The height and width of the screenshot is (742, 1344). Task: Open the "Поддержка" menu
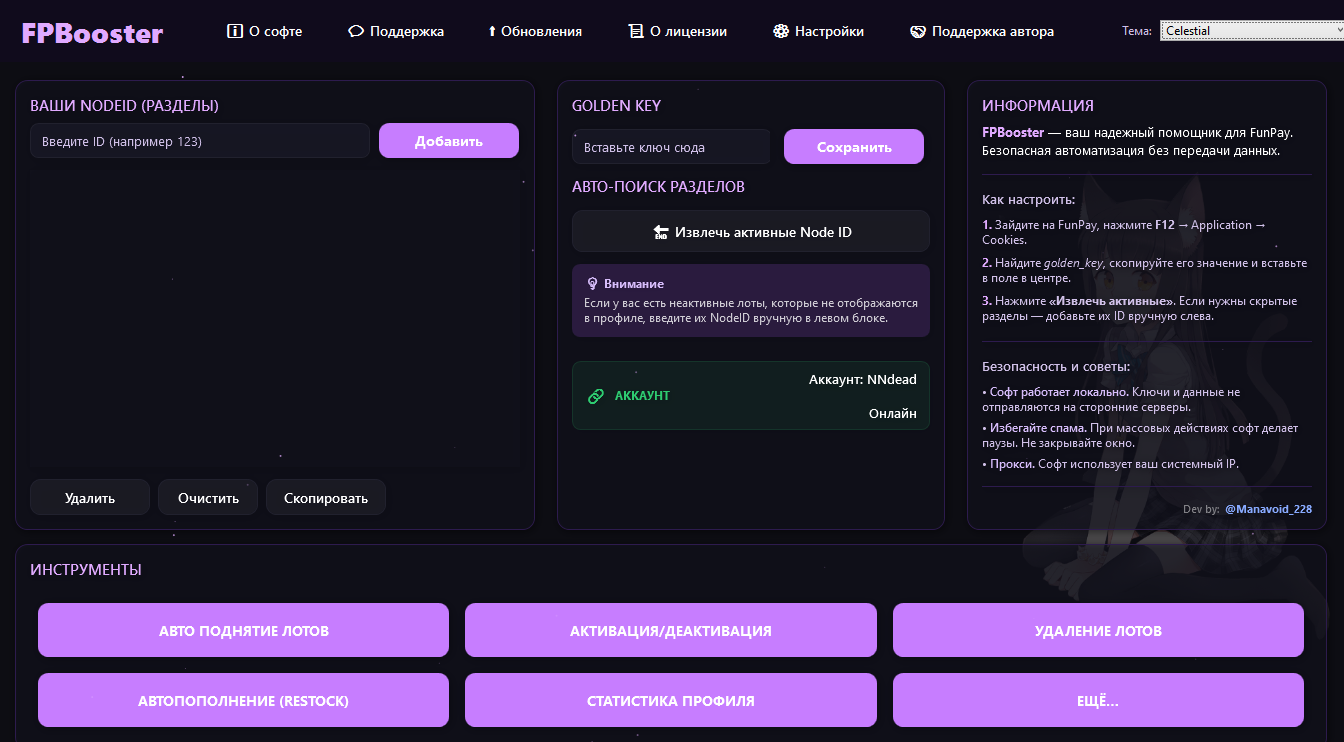pos(396,31)
